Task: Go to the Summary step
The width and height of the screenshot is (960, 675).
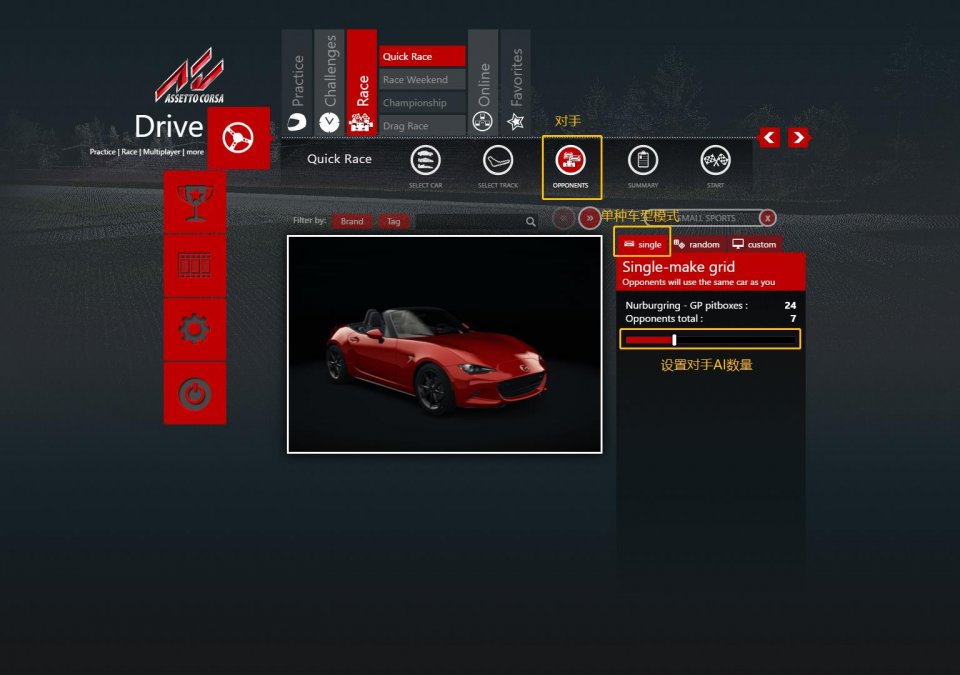Action: coord(643,167)
